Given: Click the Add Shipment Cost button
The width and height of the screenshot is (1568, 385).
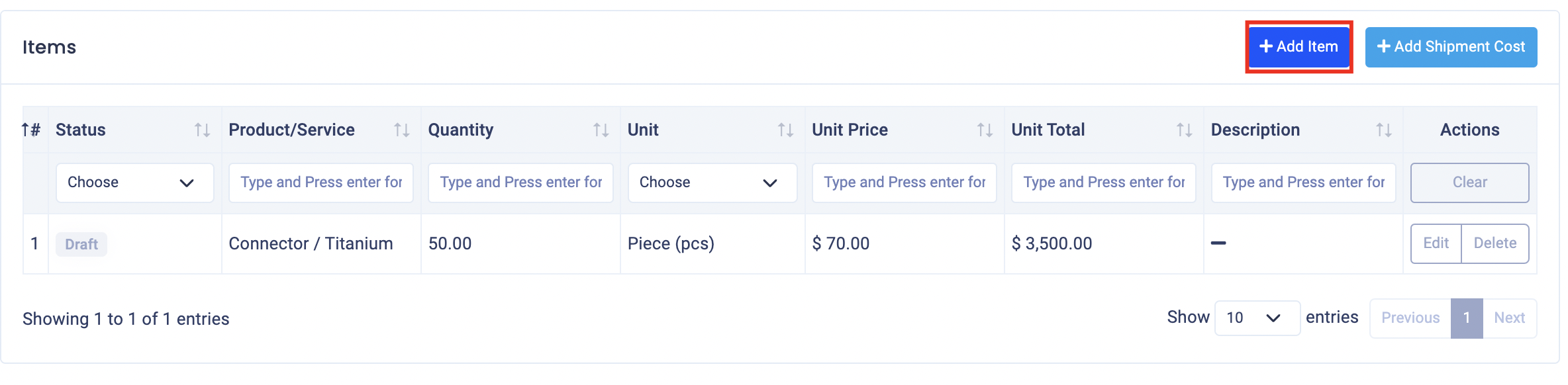Looking at the screenshot, I should point(1451,47).
